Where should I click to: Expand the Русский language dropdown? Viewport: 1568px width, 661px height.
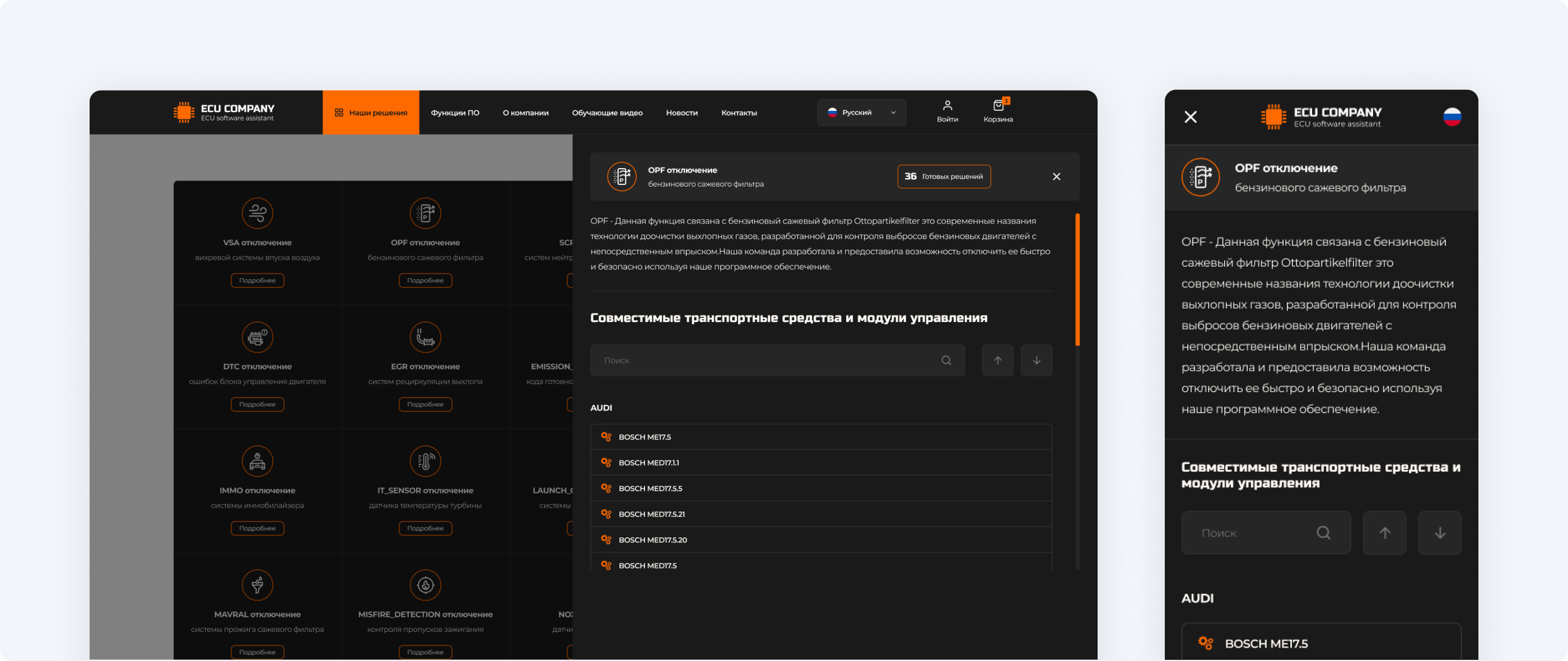pyautogui.click(x=861, y=113)
